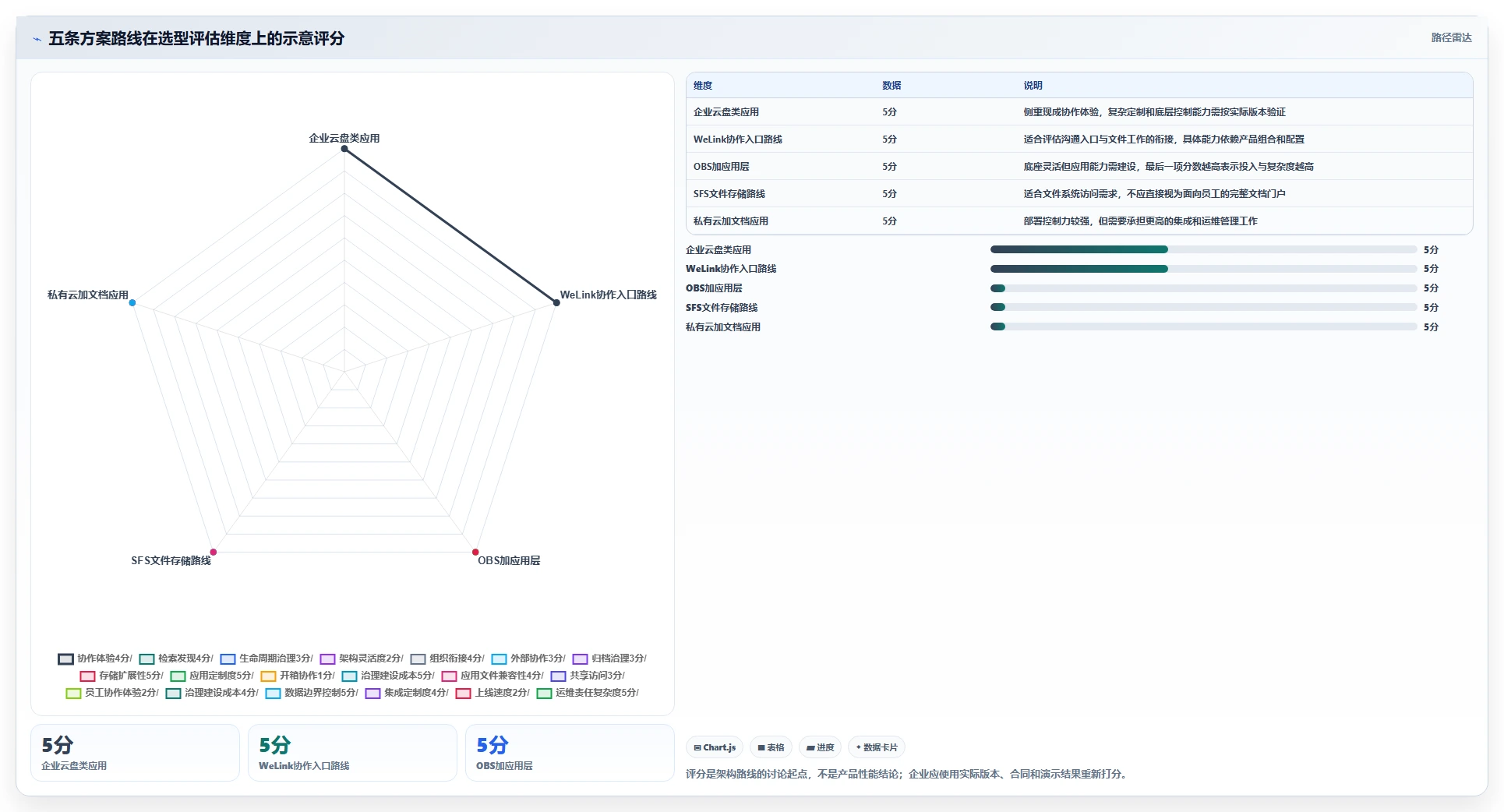The image size is (1504, 812).
Task: Click the 进度 chip
Action: pos(820,747)
